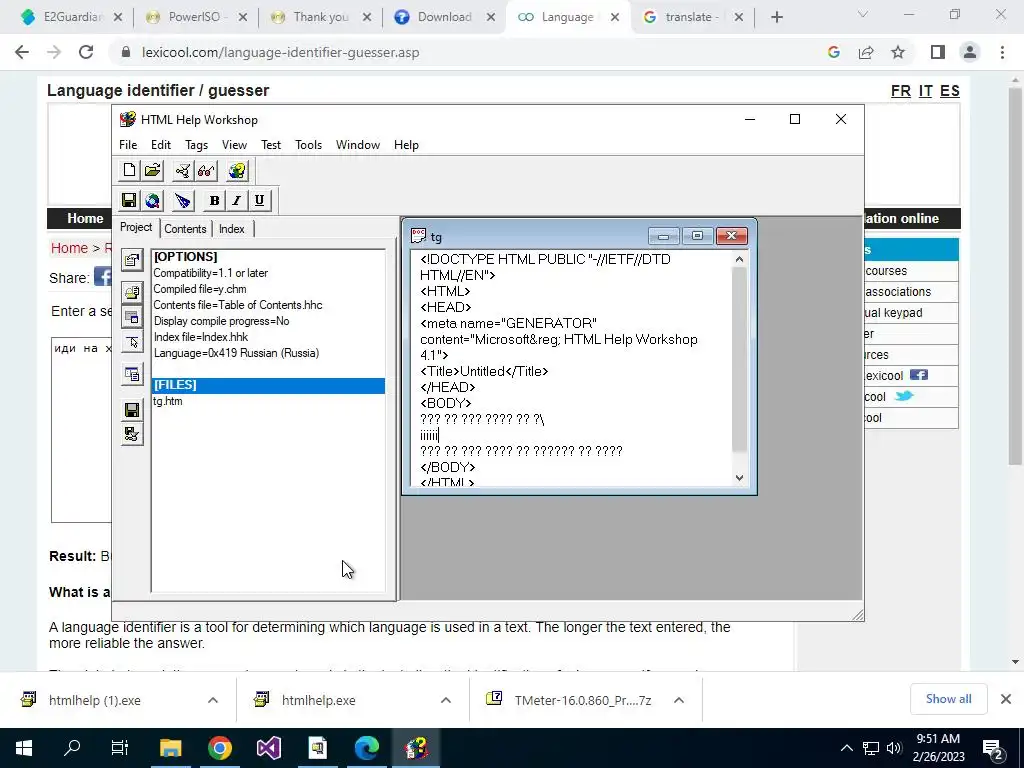The width and height of the screenshot is (1024, 768).
Task: Click the View compiled file glasses icon
Action: pyautogui.click(x=206, y=171)
